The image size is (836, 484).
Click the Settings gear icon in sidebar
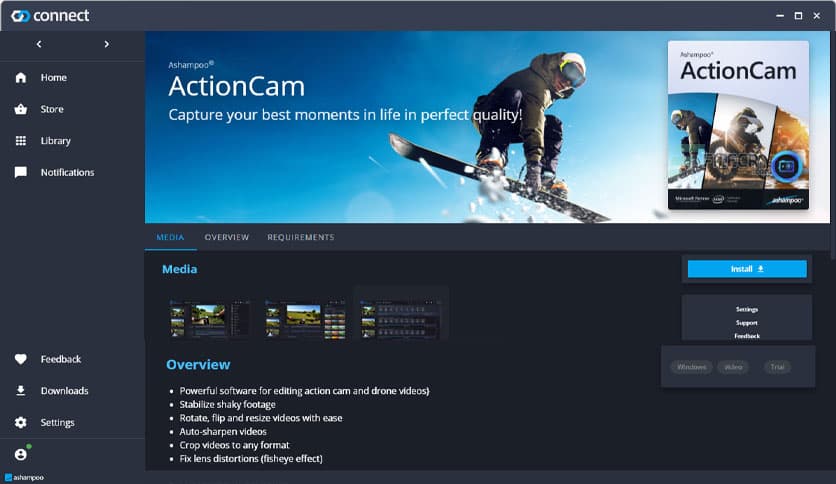coord(21,422)
